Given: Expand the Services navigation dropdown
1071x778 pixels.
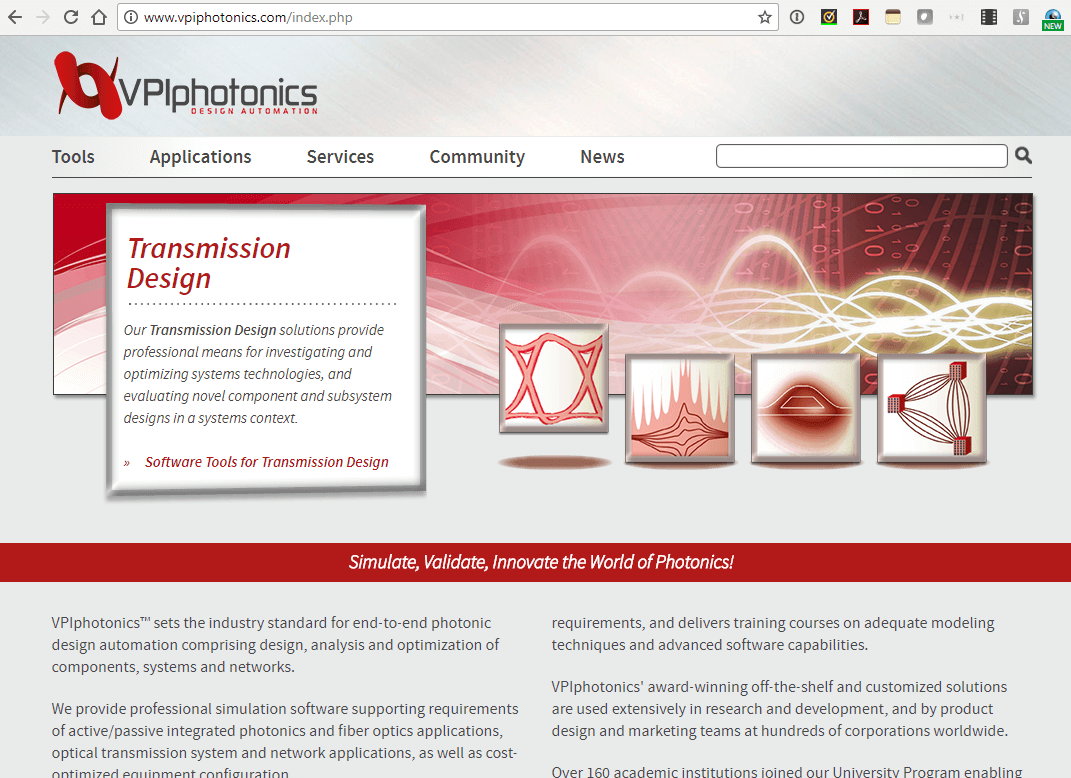Looking at the screenshot, I should (x=340, y=157).
